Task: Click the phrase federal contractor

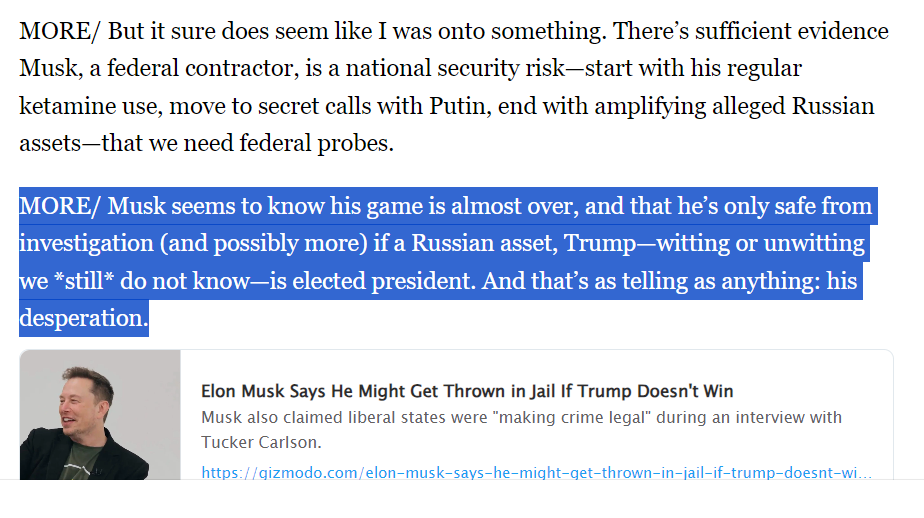Action: pos(203,68)
